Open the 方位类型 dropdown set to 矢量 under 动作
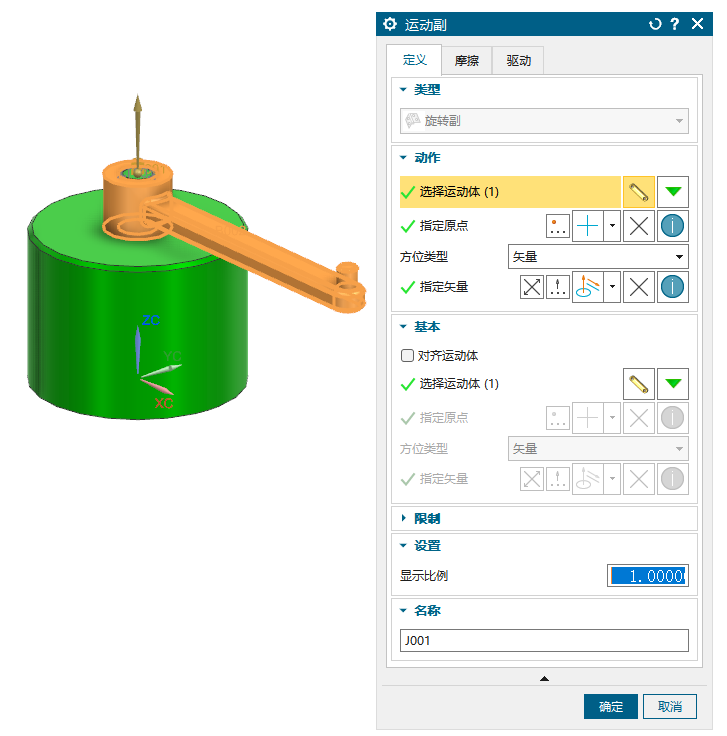The width and height of the screenshot is (727, 736). click(x=598, y=257)
